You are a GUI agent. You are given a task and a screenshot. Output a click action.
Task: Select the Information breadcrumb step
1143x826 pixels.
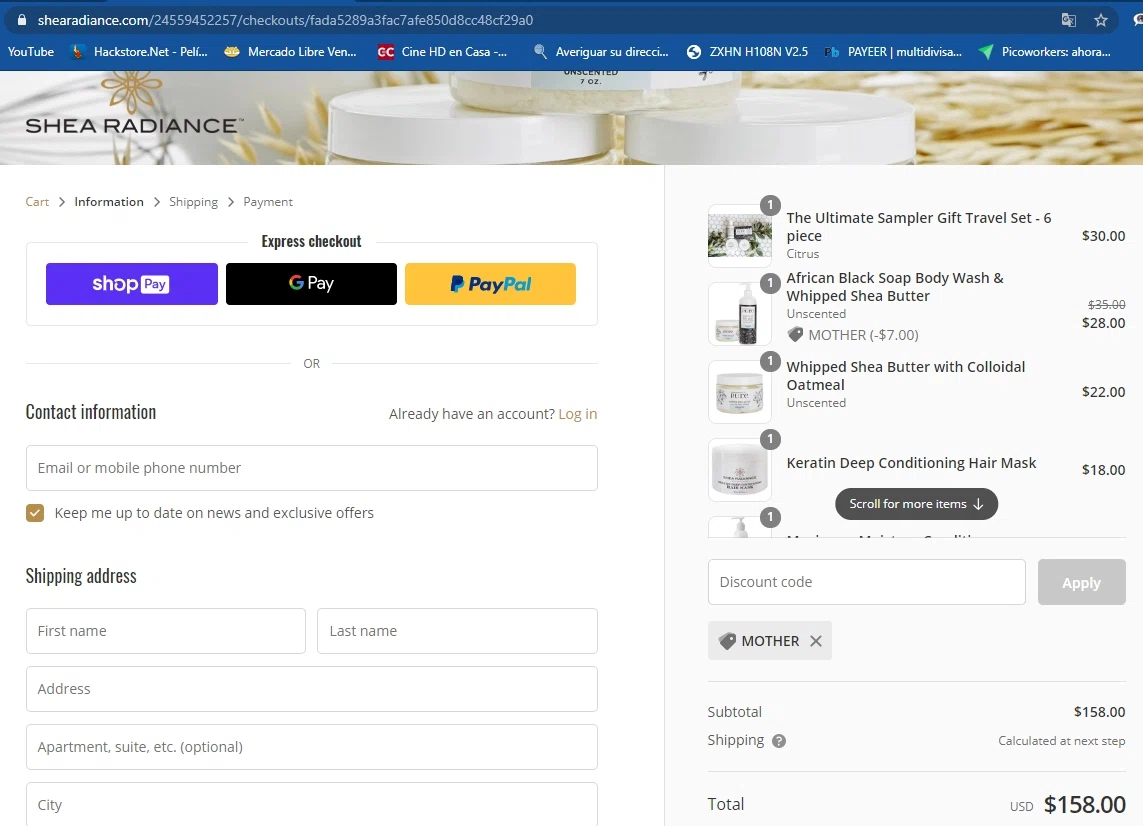tap(109, 202)
